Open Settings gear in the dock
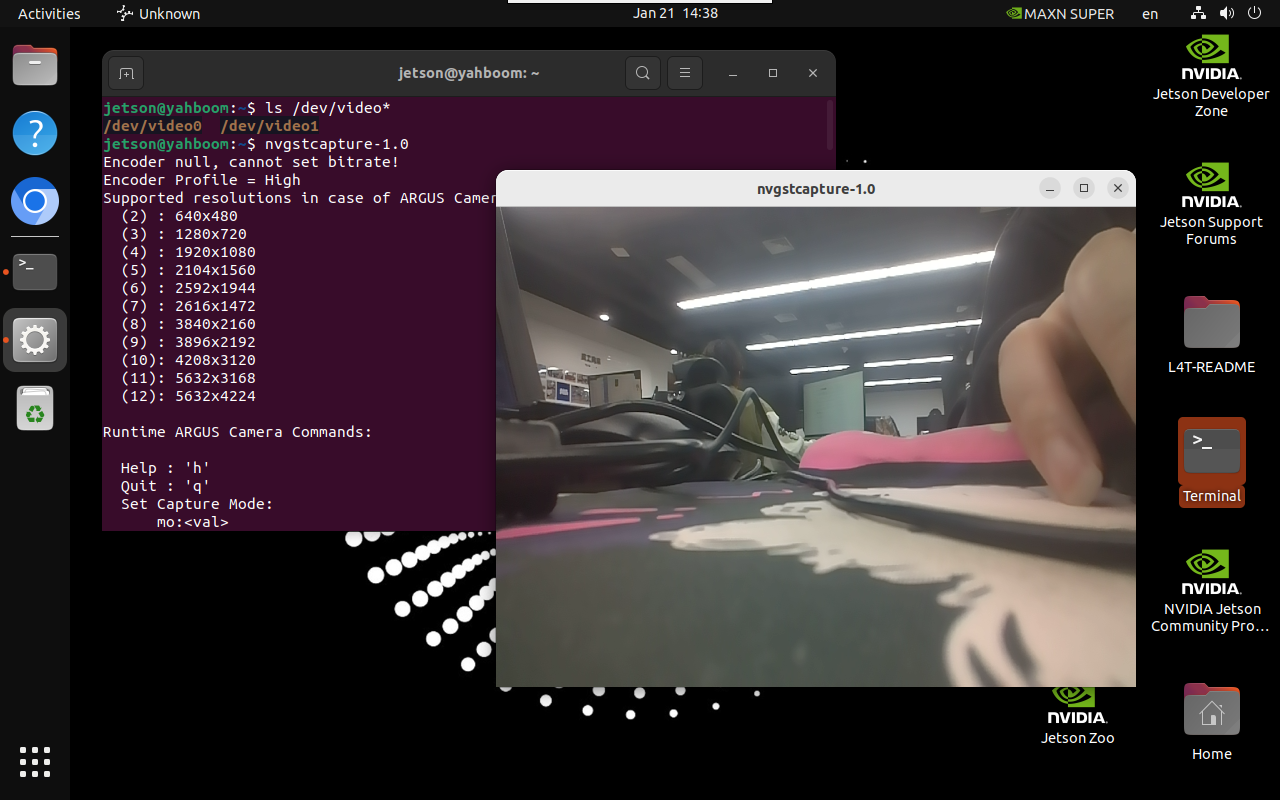The height and width of the screenshot is (800, 1280). 35,340
